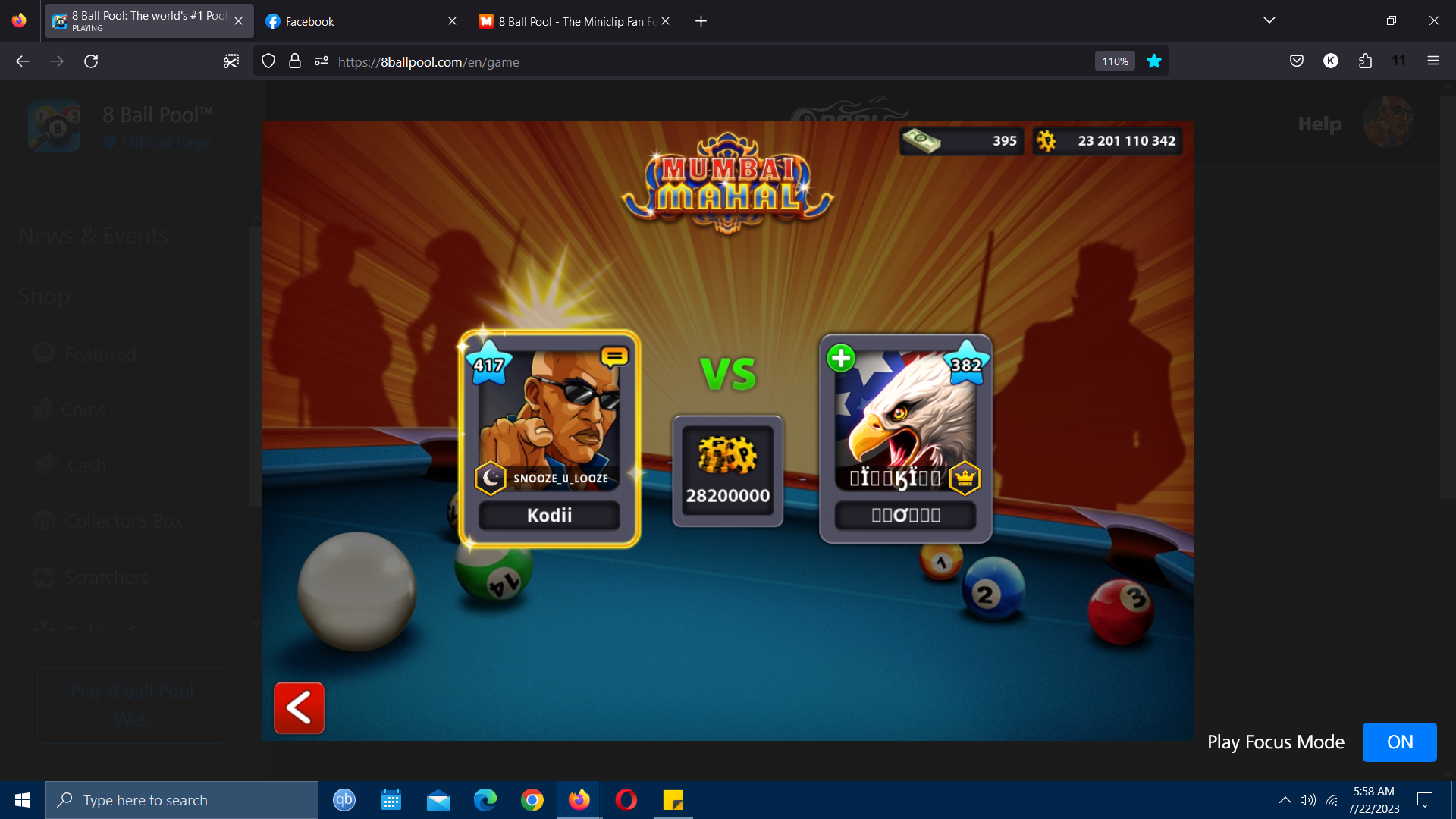
Task: Click the tracking protection shield icon
Action: 268,61
